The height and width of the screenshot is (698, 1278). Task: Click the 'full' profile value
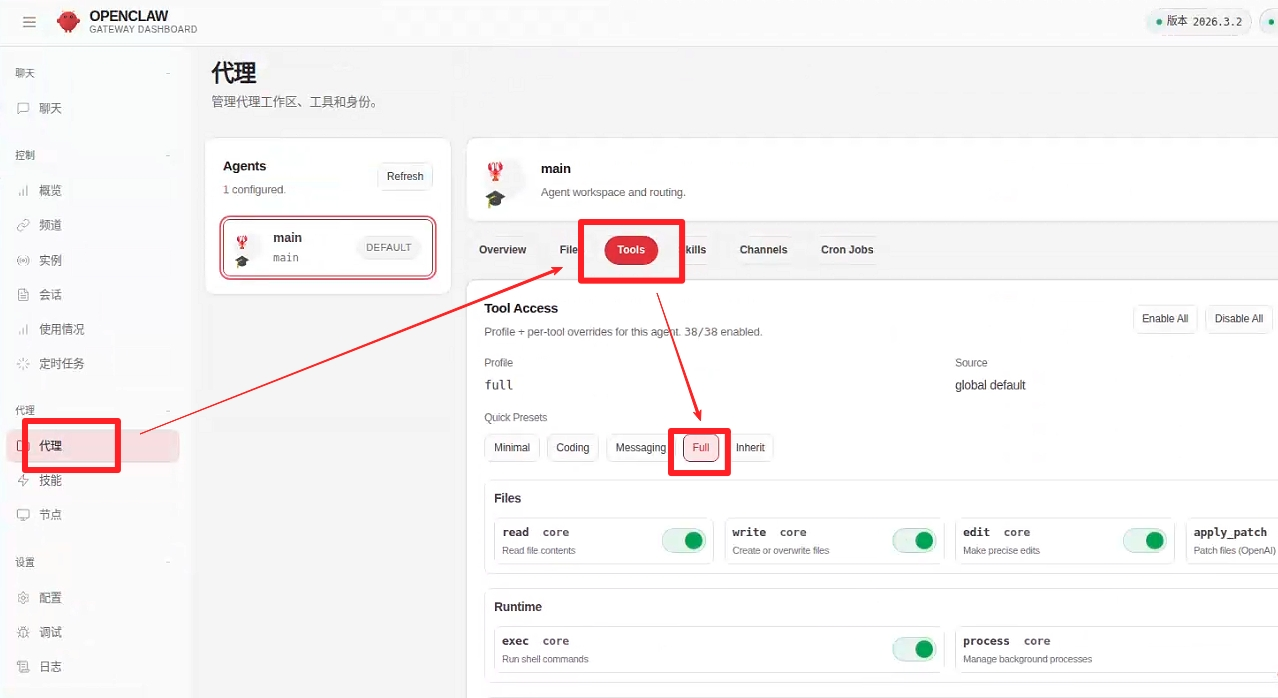(499, 385)
